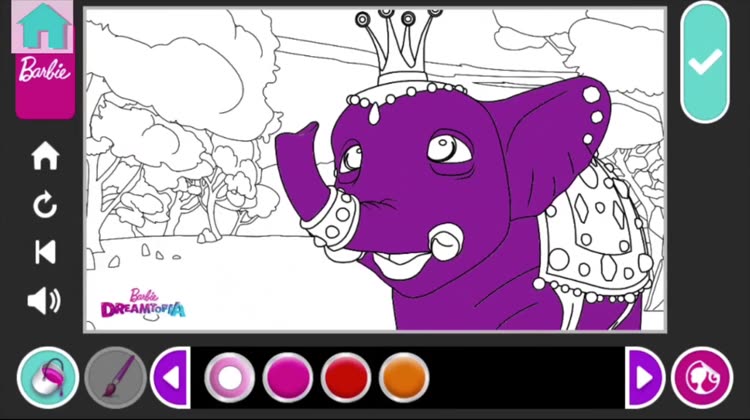
Task: Go back with the skip-to-start icon
Action: (x=45, y=252)
